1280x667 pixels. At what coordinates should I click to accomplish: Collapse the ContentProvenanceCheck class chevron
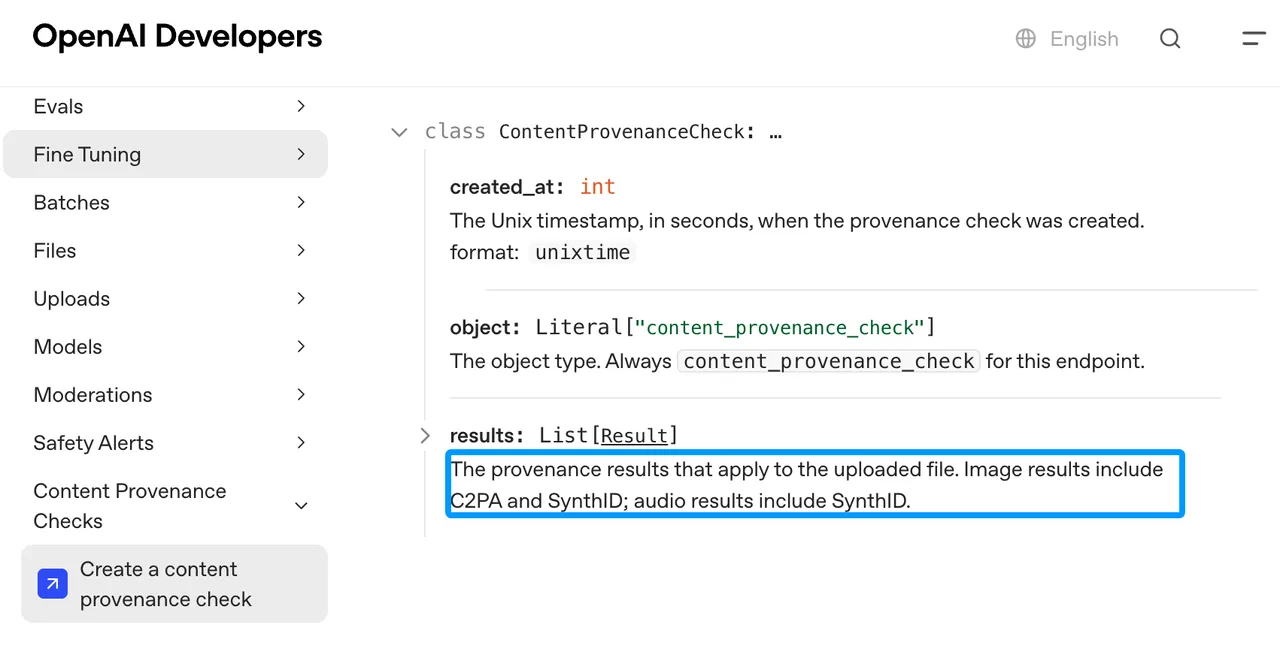(x=399, y=132)
